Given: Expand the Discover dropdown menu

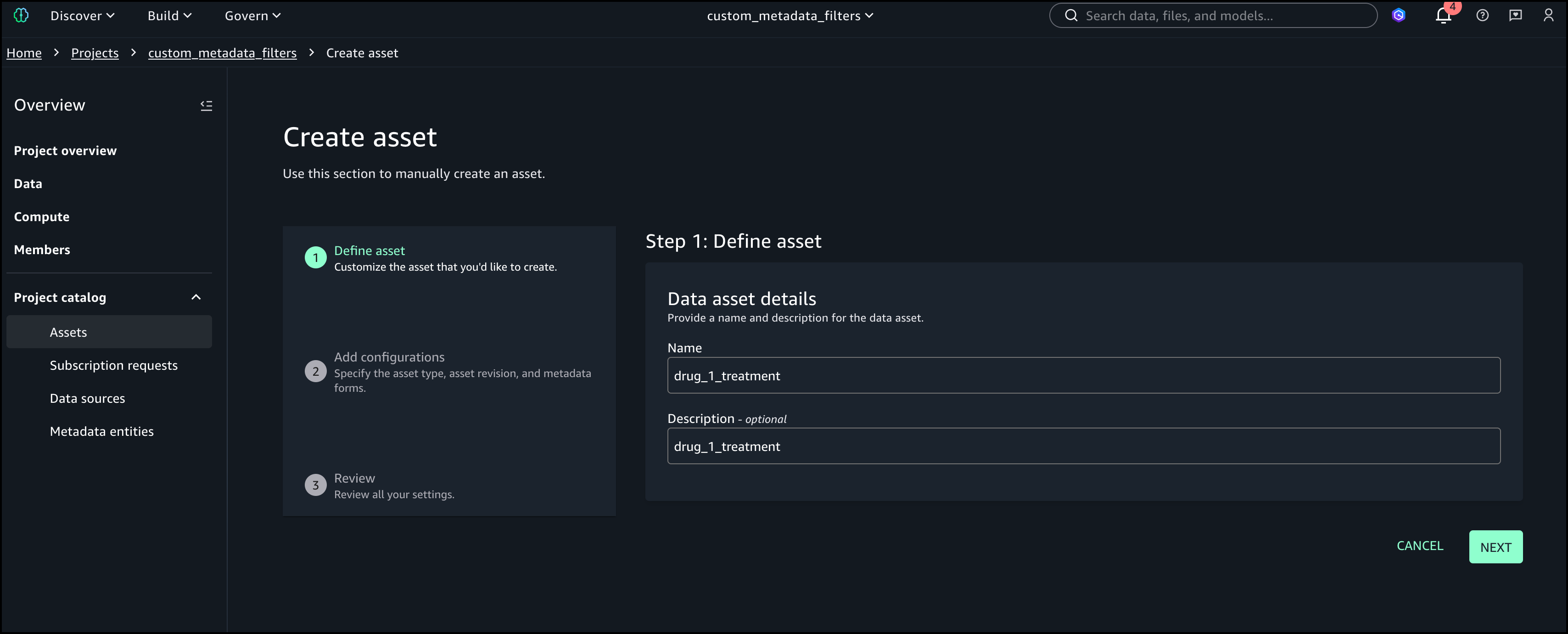Looking at the screenshot, I should coord(82,16).
